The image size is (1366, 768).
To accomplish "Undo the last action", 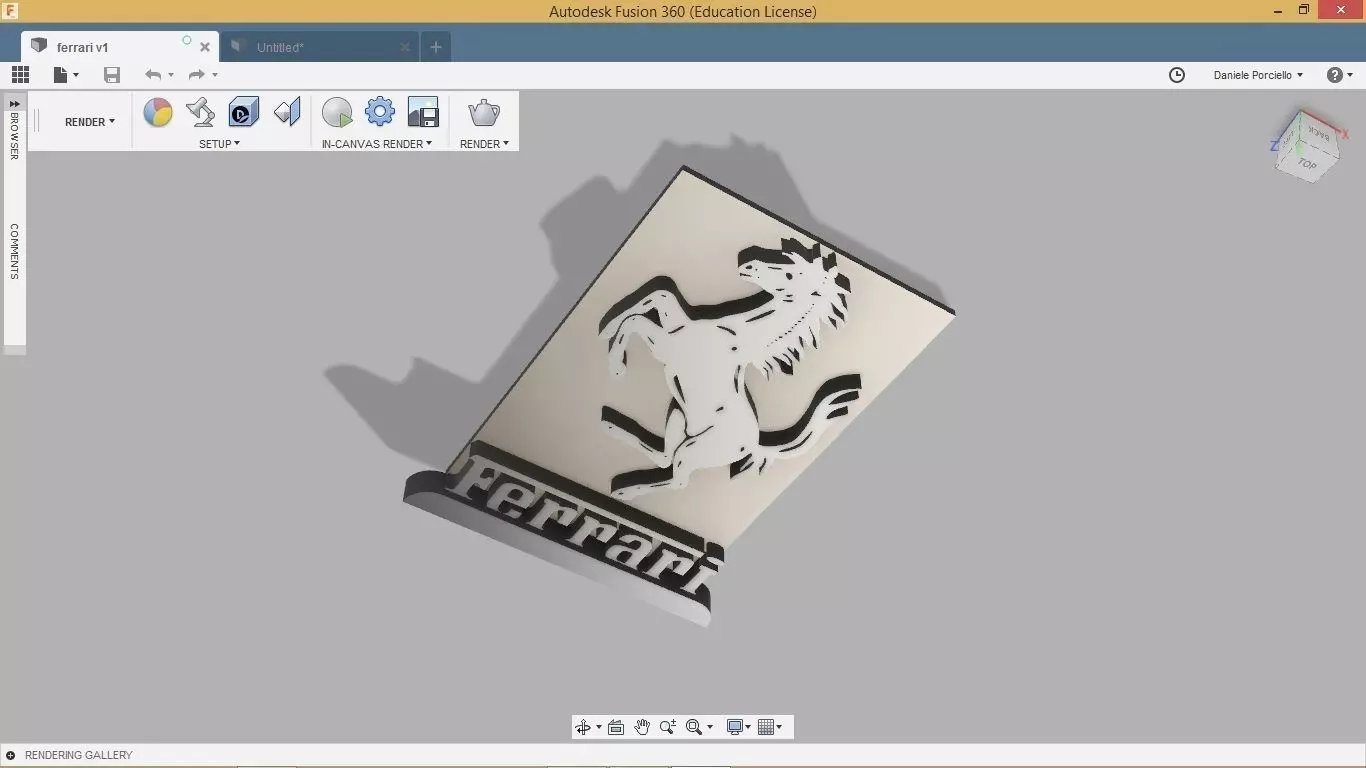I will (x=152, y=75).
